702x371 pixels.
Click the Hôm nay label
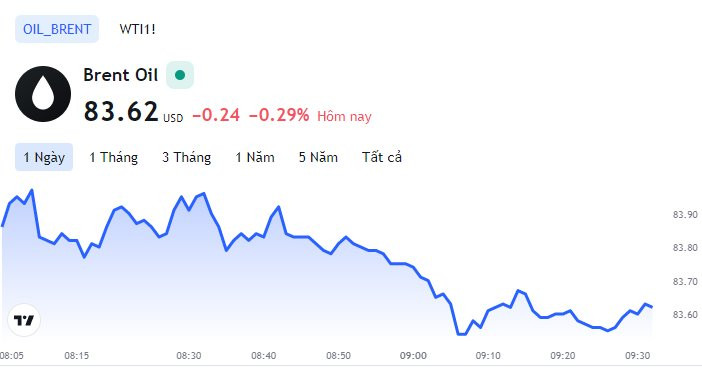click(x=344, y=117)
